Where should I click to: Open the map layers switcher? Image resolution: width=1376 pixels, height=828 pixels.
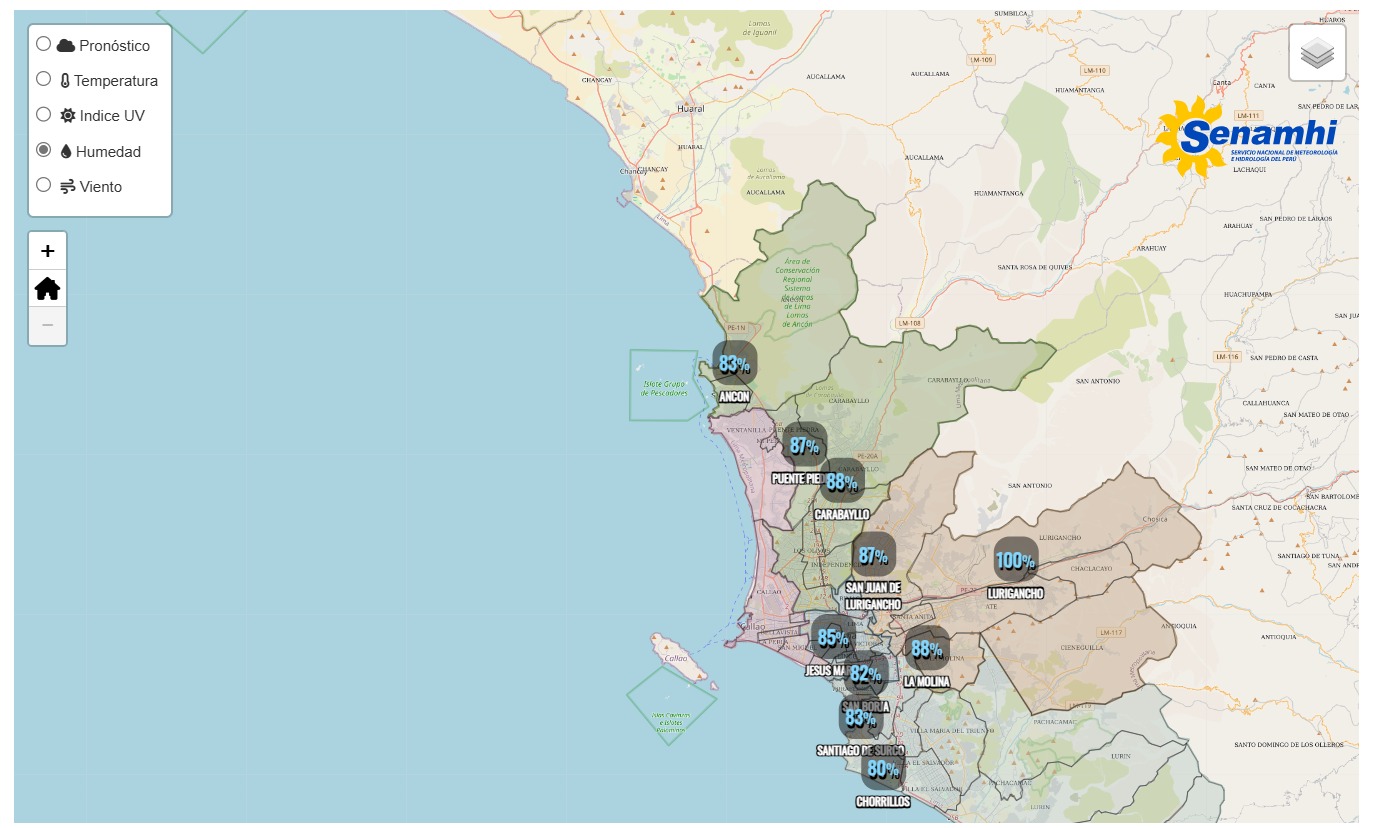tap(1317, 52)
